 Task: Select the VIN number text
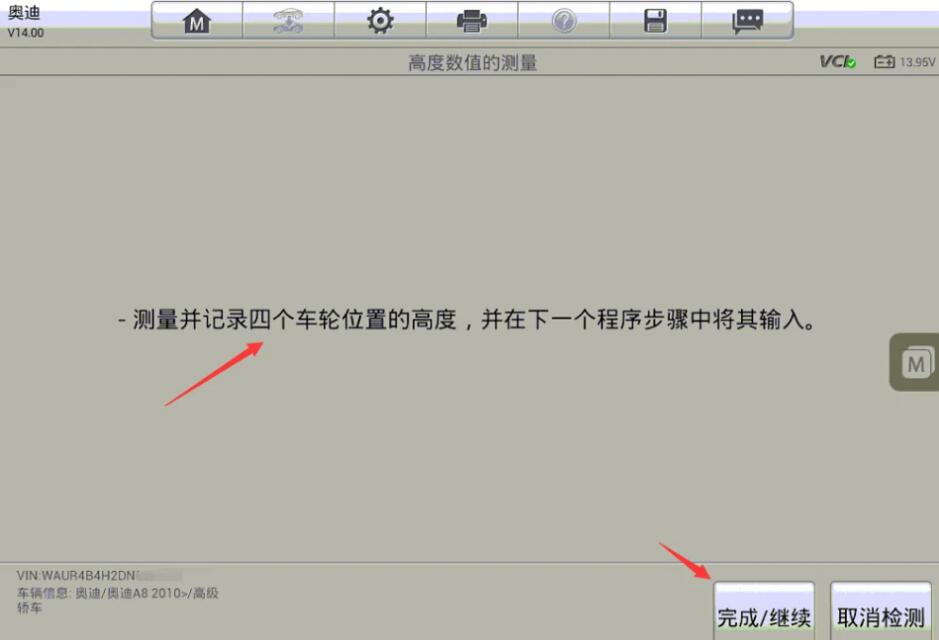99,575
